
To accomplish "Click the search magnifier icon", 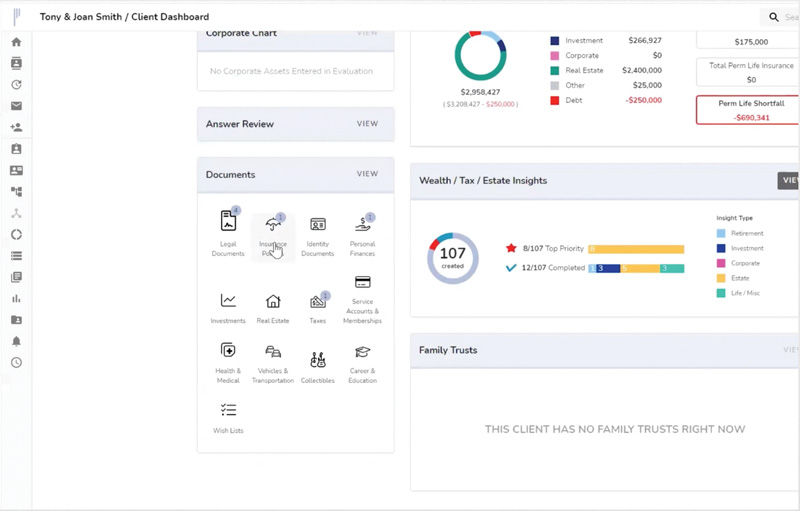I will [x=773, y=17].
